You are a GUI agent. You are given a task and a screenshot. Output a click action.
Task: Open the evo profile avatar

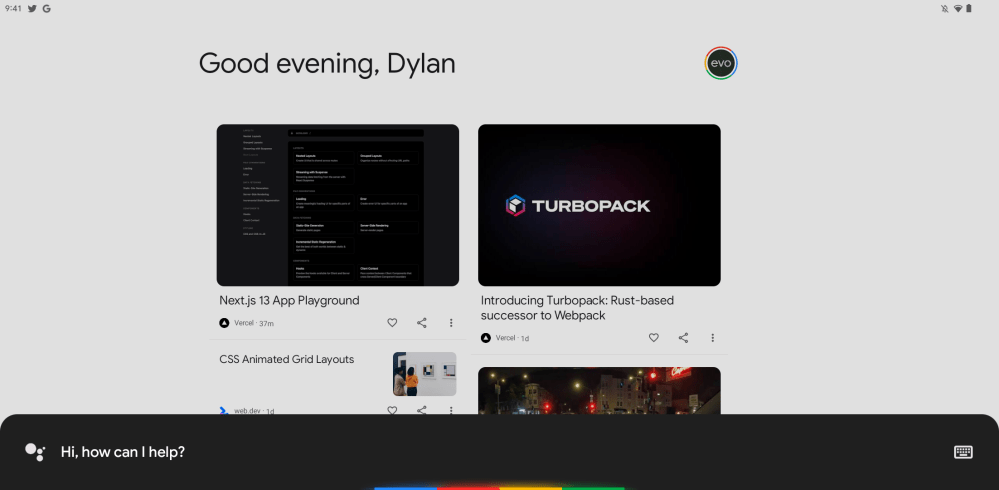[x=720, y=64]
